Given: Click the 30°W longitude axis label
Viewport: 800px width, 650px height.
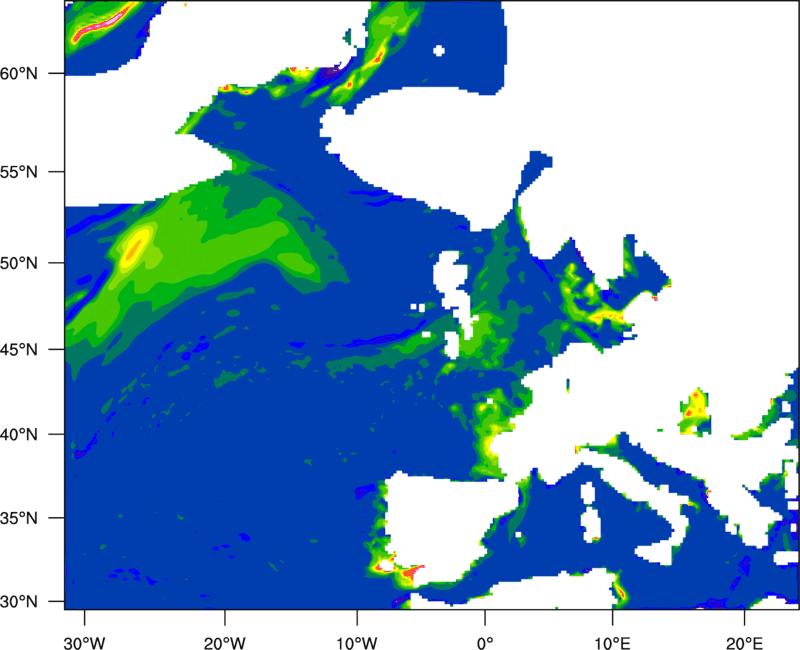Looking at the screenshot, I should point(84,643).
